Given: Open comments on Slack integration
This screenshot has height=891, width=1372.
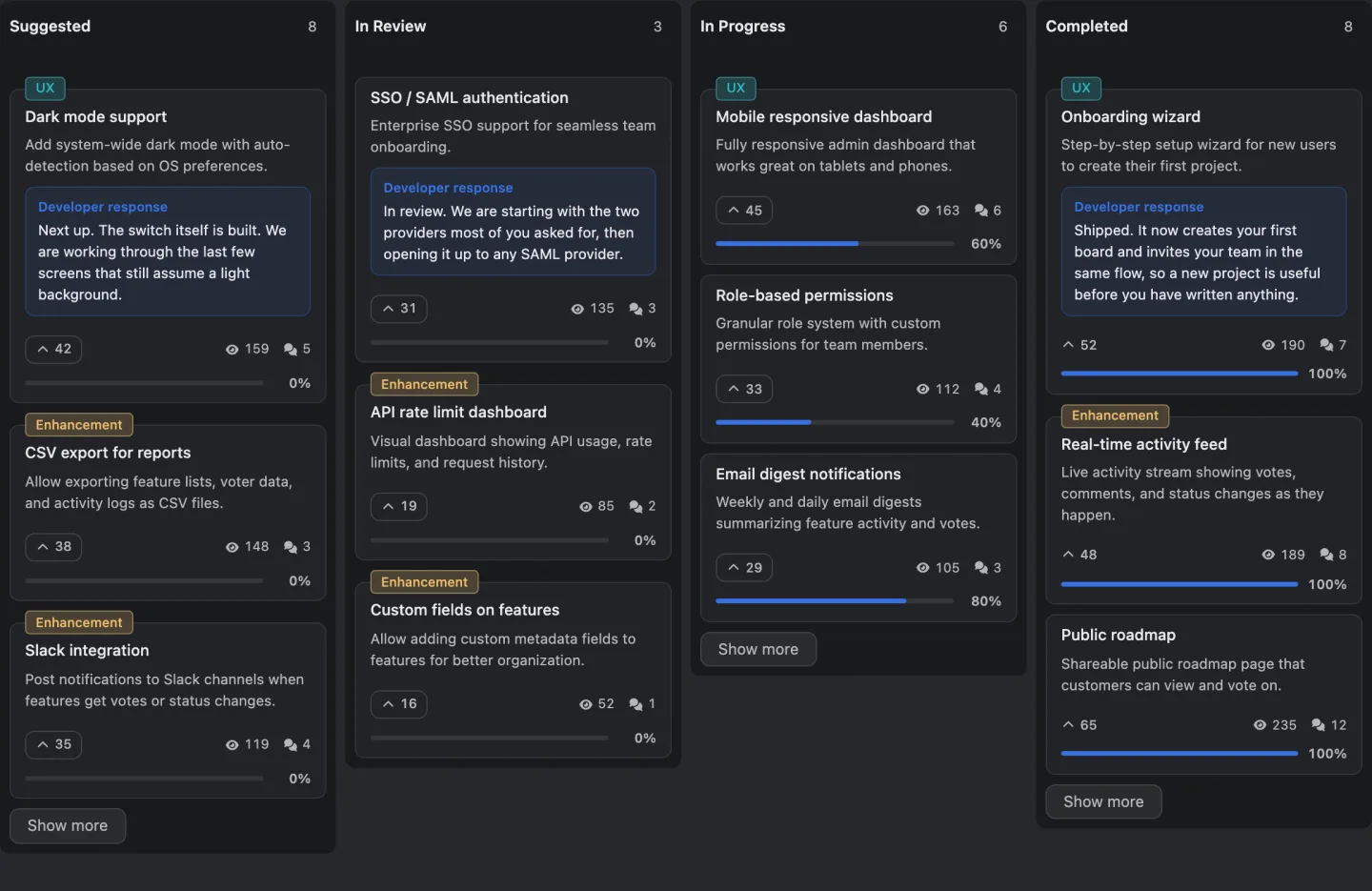Looking at the screenshot, I should tap(291, 745).
